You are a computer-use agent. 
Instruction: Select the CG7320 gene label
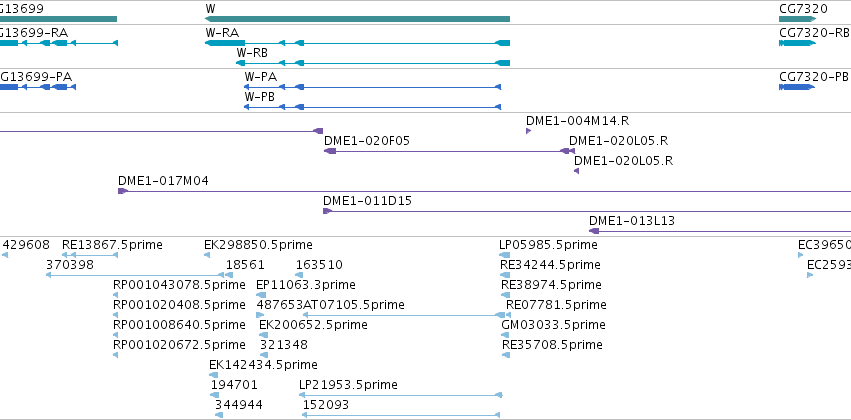[803, 9]
